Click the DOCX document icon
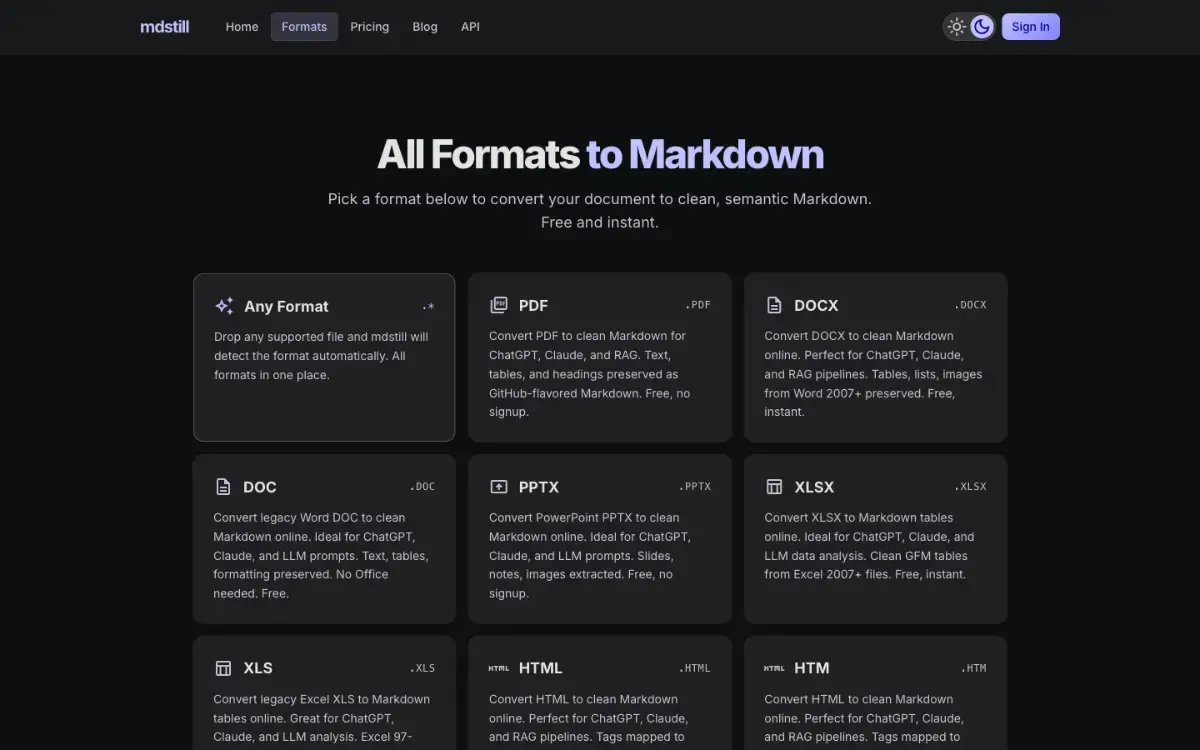The image size is (1200, 750). [x=774, y=305]
